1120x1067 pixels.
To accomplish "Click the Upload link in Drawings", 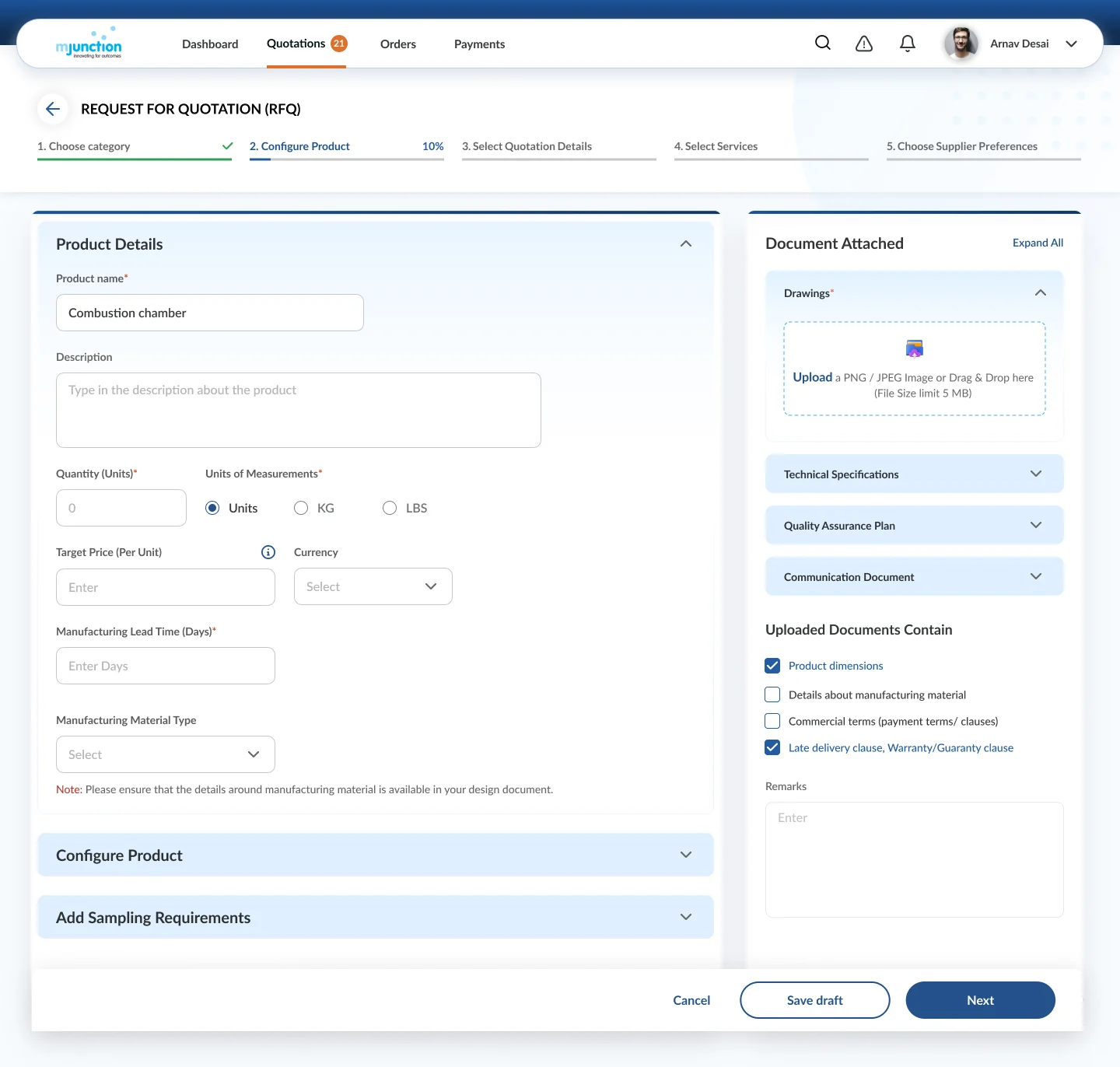I will (x=813, y=377).
